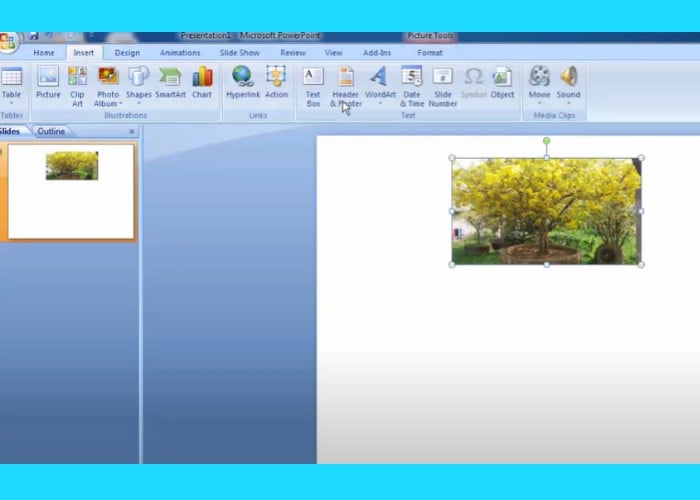
Task: Insert a Table from the ribbon
Action: 11,85
